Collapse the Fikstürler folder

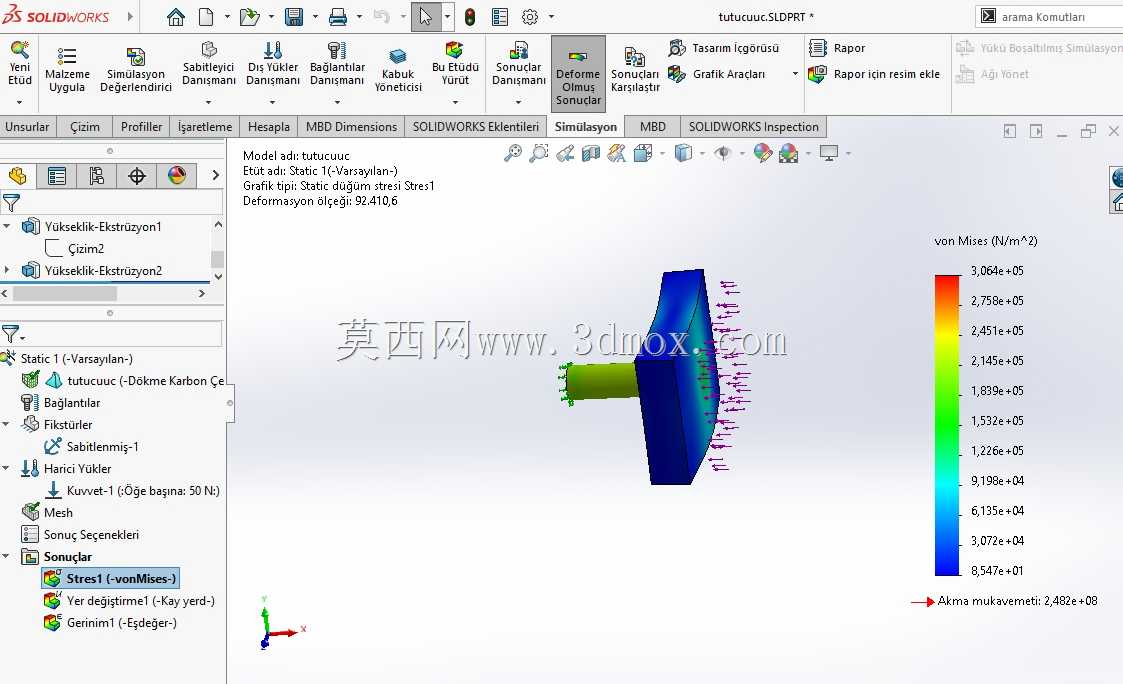pos(6,425)
